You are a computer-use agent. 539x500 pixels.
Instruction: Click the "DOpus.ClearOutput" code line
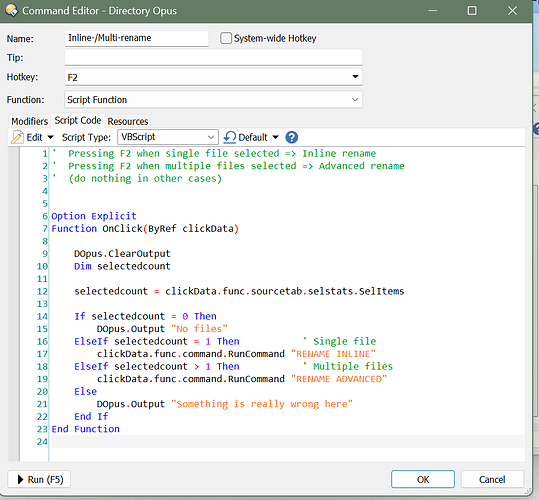122,254
